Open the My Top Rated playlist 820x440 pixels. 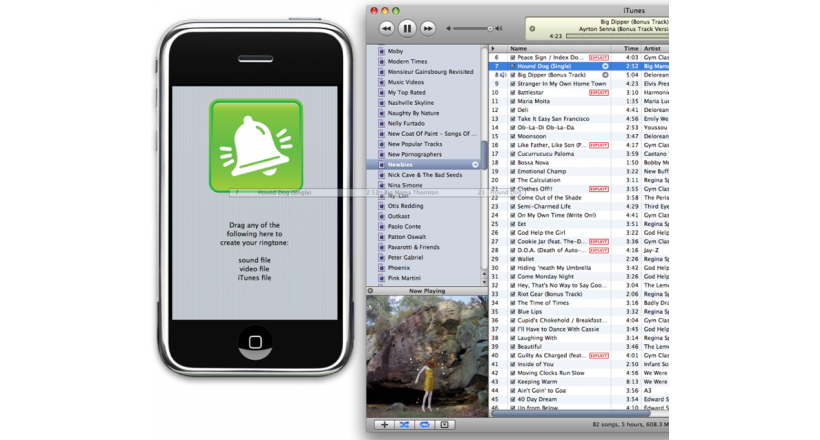[406, 93]
